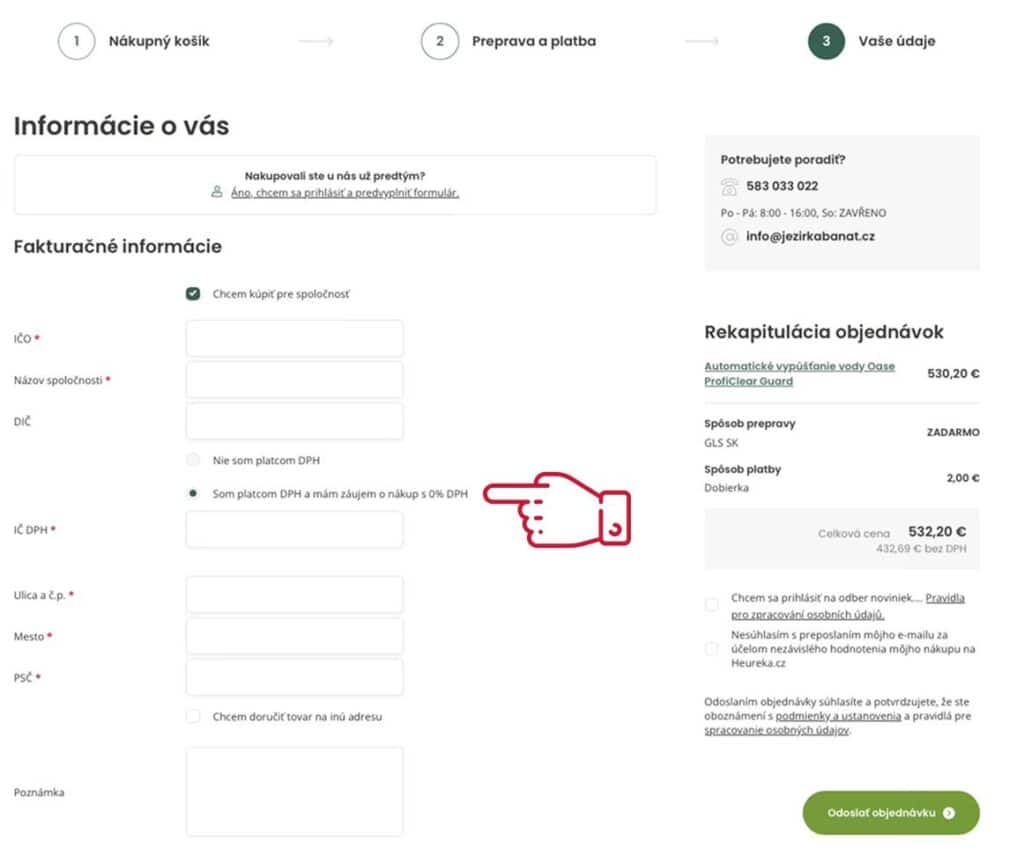The width and height of the screenshot is (1024, 864).
Task: Tick the Heureka.cz email opt-out checkbox
Action: [711, 649]
